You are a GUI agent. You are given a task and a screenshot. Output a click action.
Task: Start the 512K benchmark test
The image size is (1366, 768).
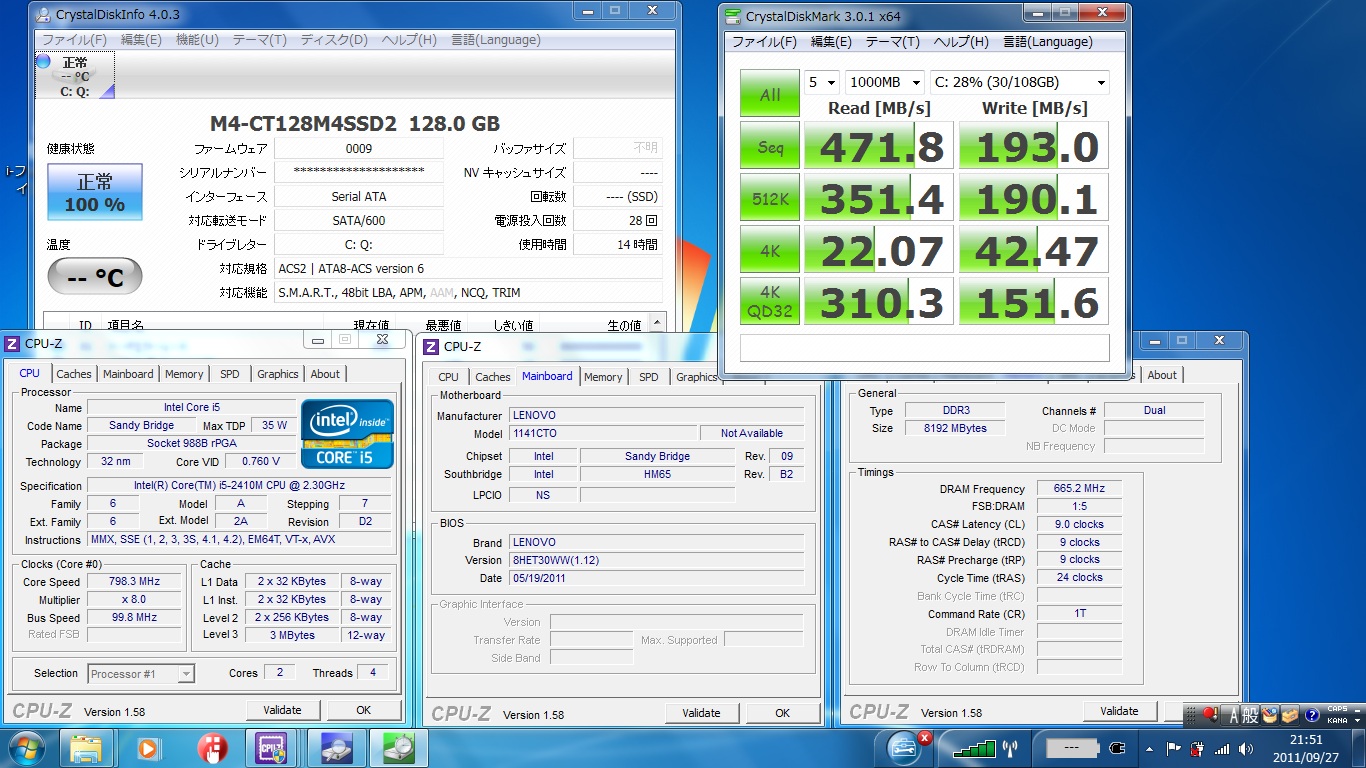pos(770,199)
